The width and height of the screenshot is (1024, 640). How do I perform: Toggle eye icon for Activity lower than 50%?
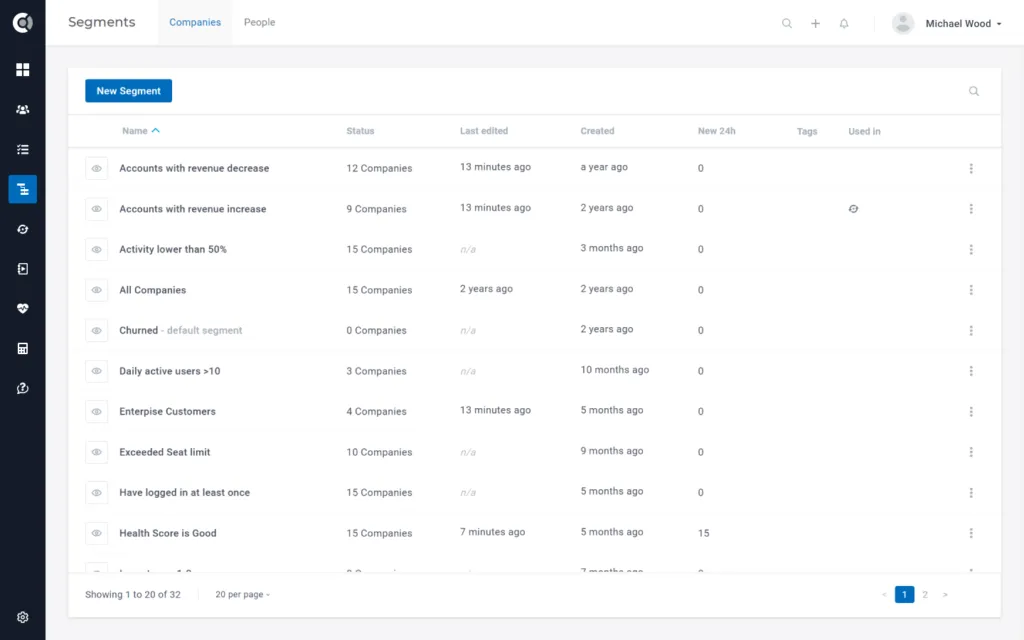(x=97, y=249)
